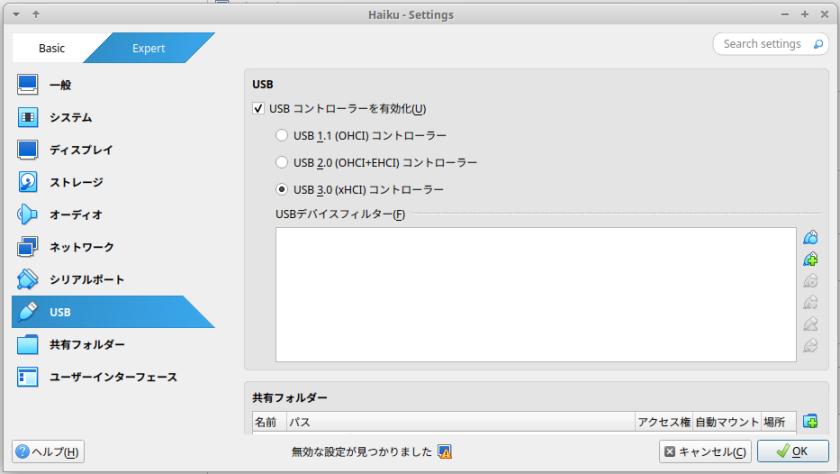Click move USB filter up icon
Viewport: 840px width, 474px height.
click(811, 324)
